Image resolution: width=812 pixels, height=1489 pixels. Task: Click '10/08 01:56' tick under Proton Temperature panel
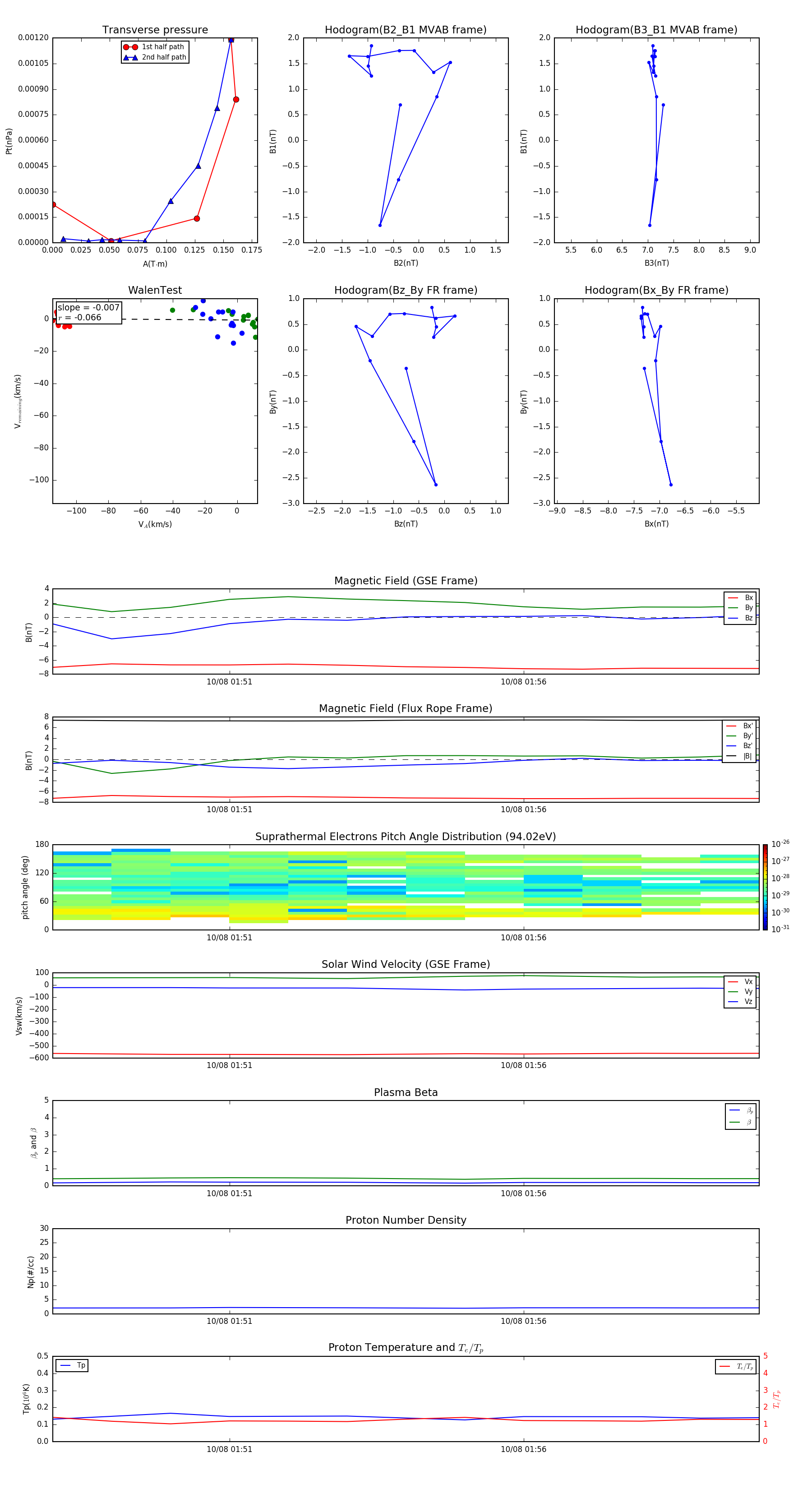(524, 1450)
